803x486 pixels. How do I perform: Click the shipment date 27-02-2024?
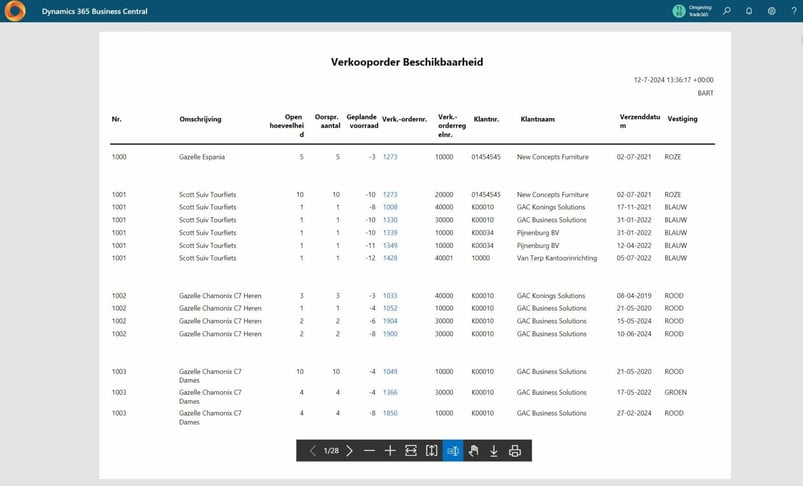[634, 413]
